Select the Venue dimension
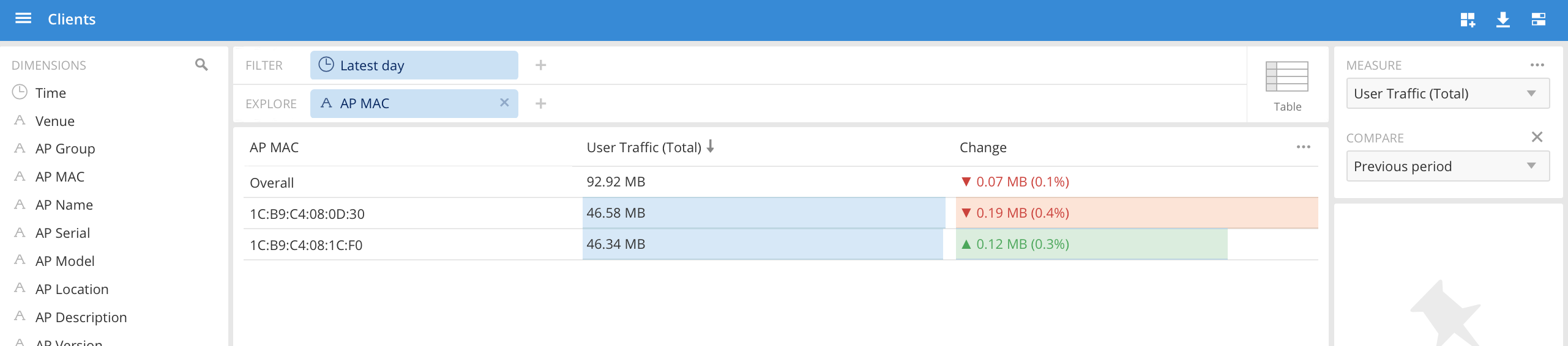Screen dimensions: 1568x346 tap(54, 121)
